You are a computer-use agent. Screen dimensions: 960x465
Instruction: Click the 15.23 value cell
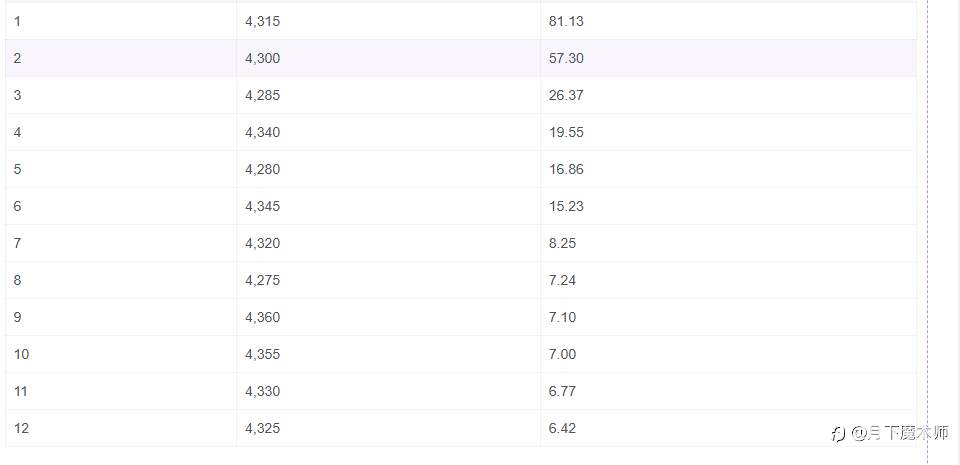(729, 206)
